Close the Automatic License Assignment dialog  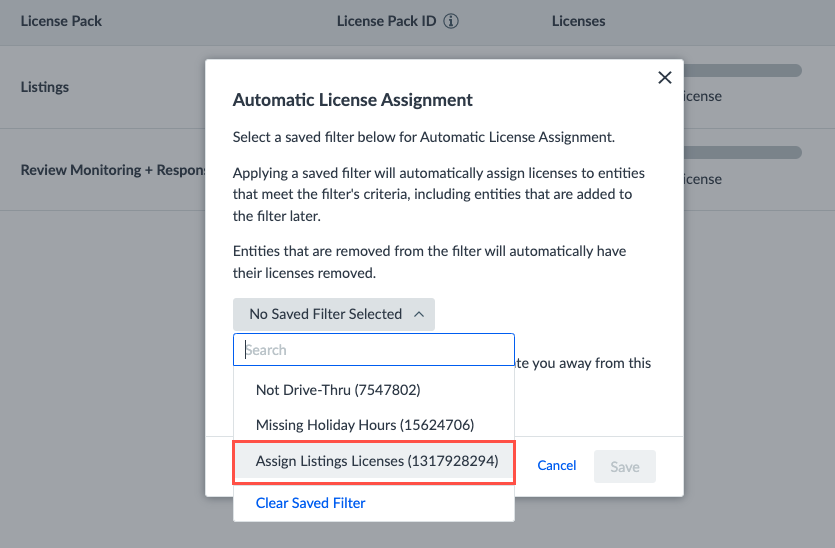(665, 78)
